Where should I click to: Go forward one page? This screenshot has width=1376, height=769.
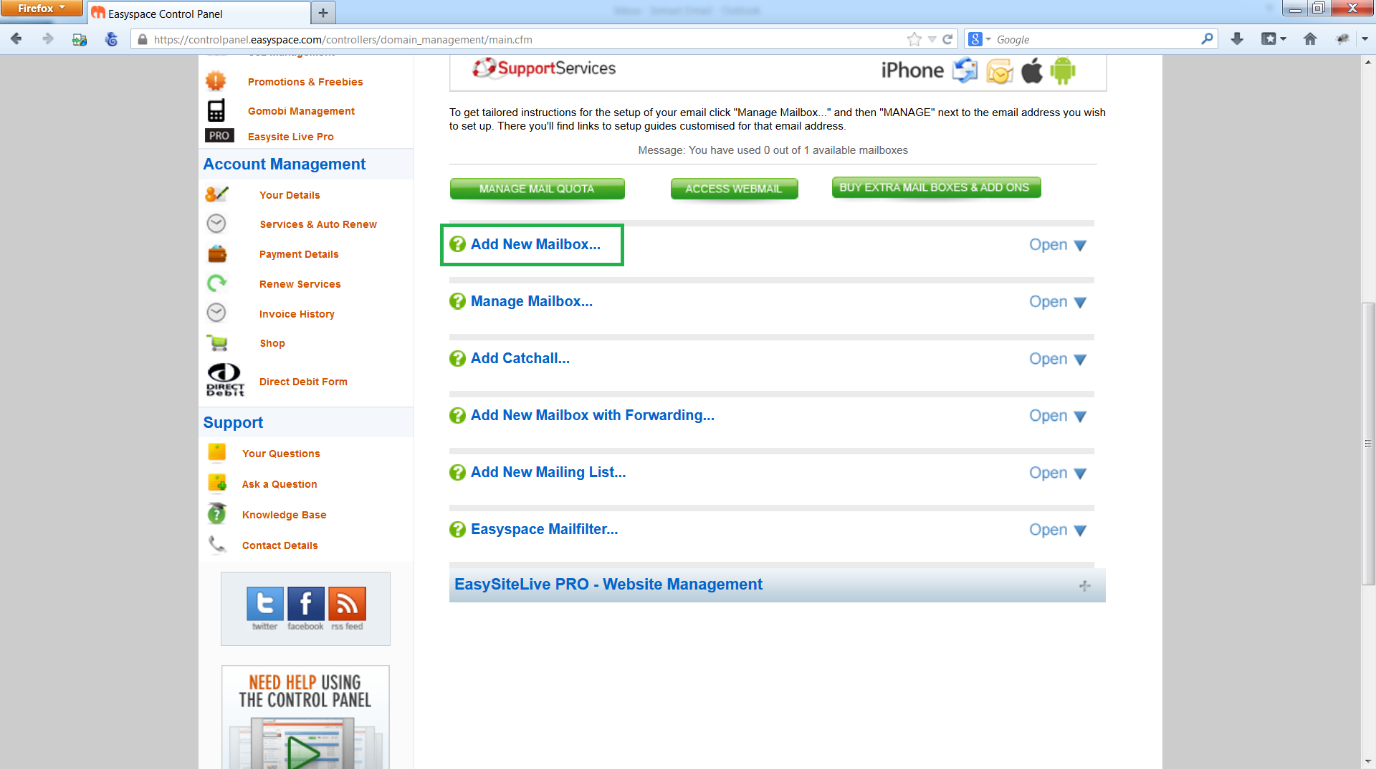pyautogui.click(x=47, y=39)
